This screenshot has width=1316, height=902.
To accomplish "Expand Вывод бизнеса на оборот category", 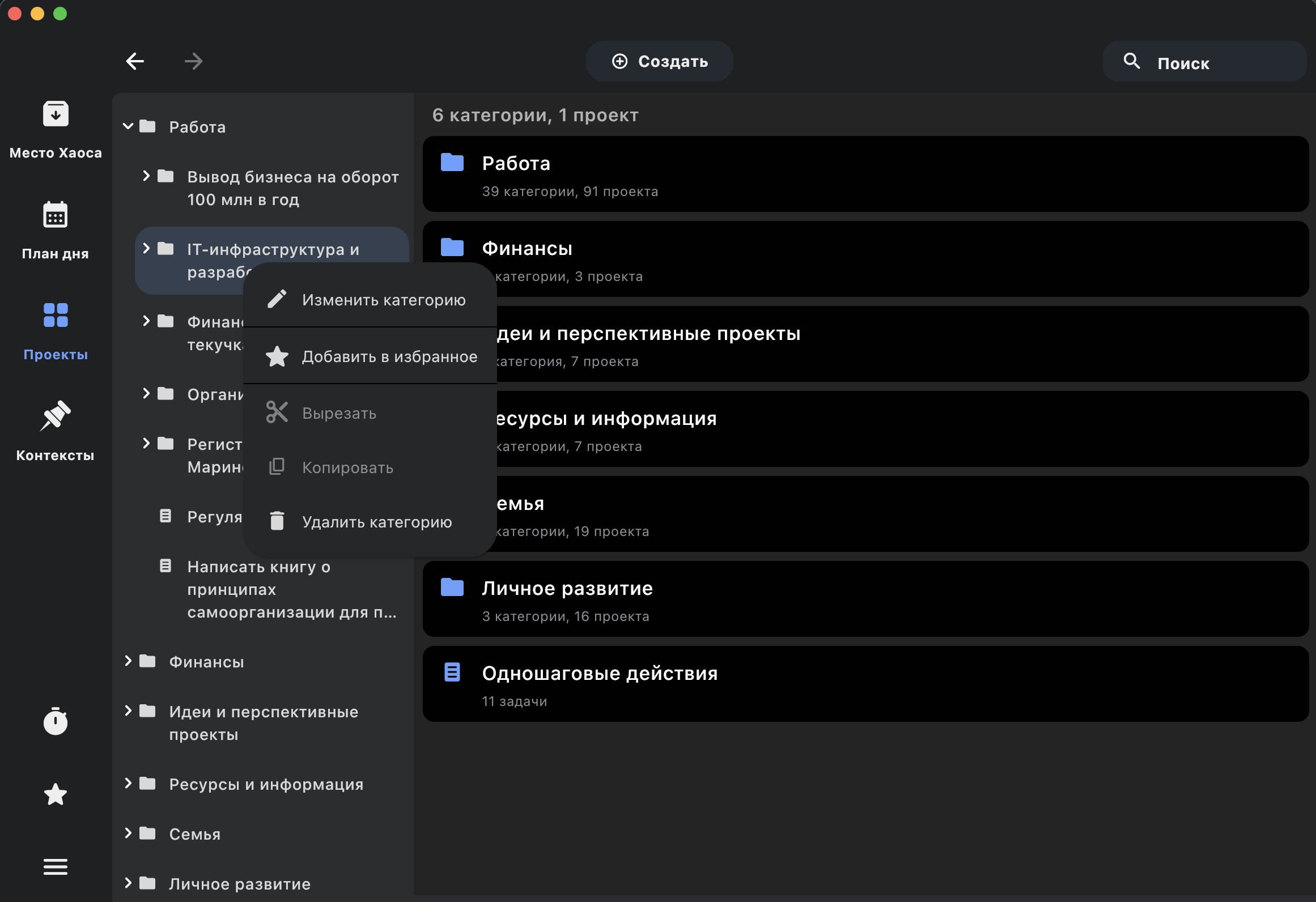I will 146,176.
